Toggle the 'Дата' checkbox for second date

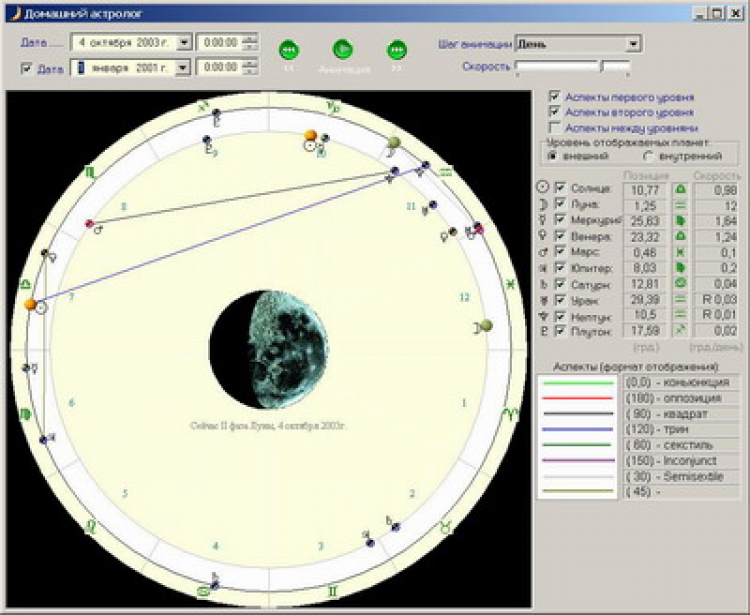tap(27, 68)
